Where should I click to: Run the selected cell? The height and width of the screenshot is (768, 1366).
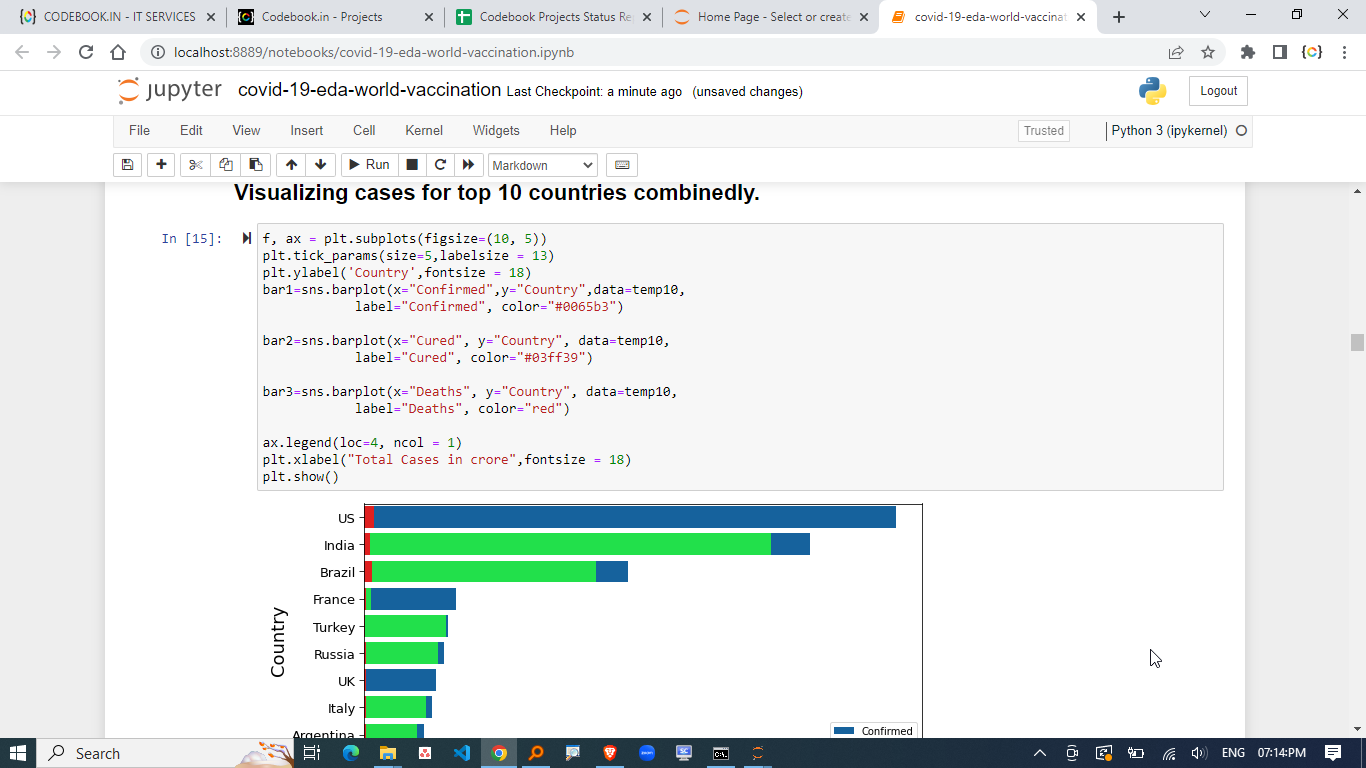369,165
